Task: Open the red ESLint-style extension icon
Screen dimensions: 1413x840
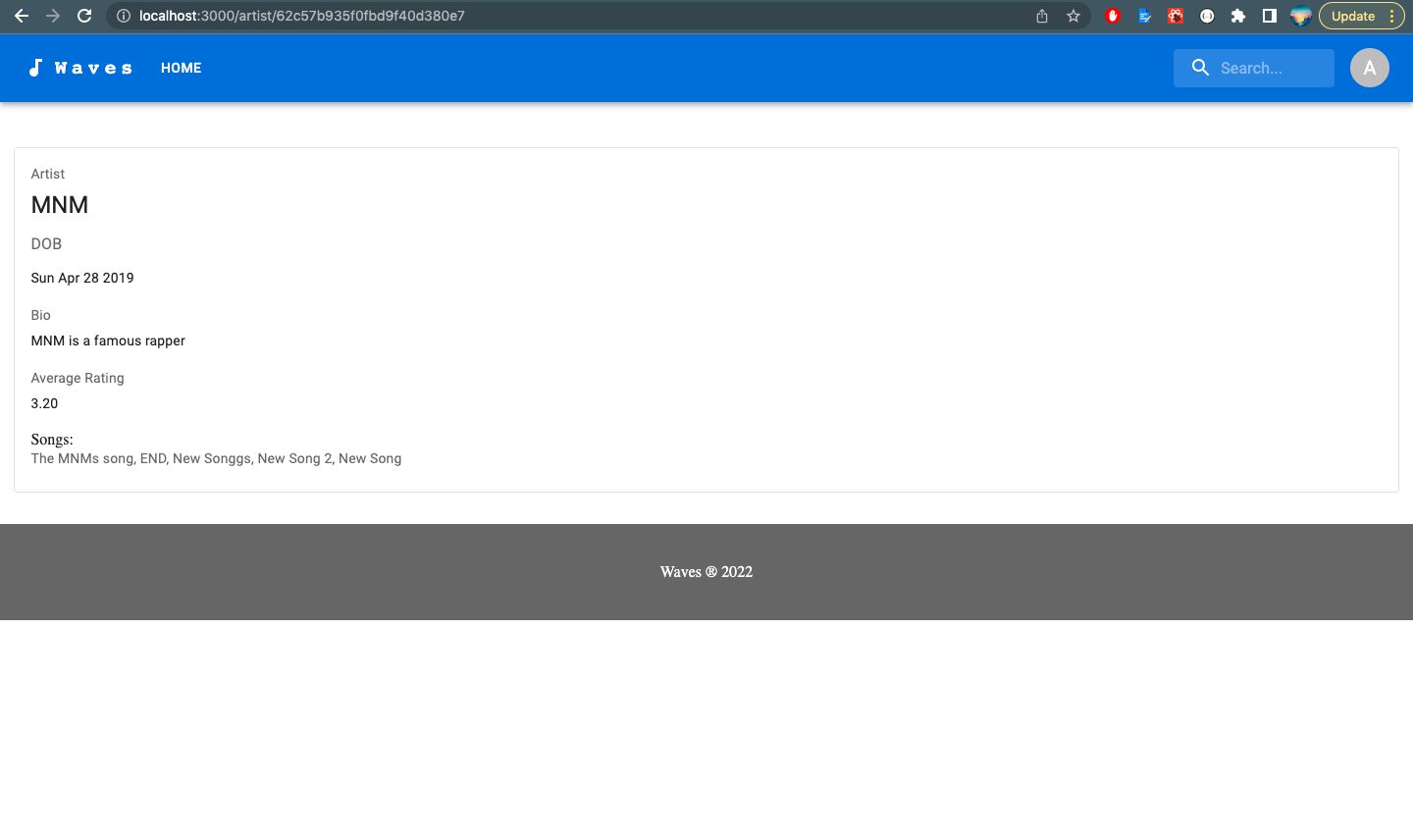Action: [1175, 16]
